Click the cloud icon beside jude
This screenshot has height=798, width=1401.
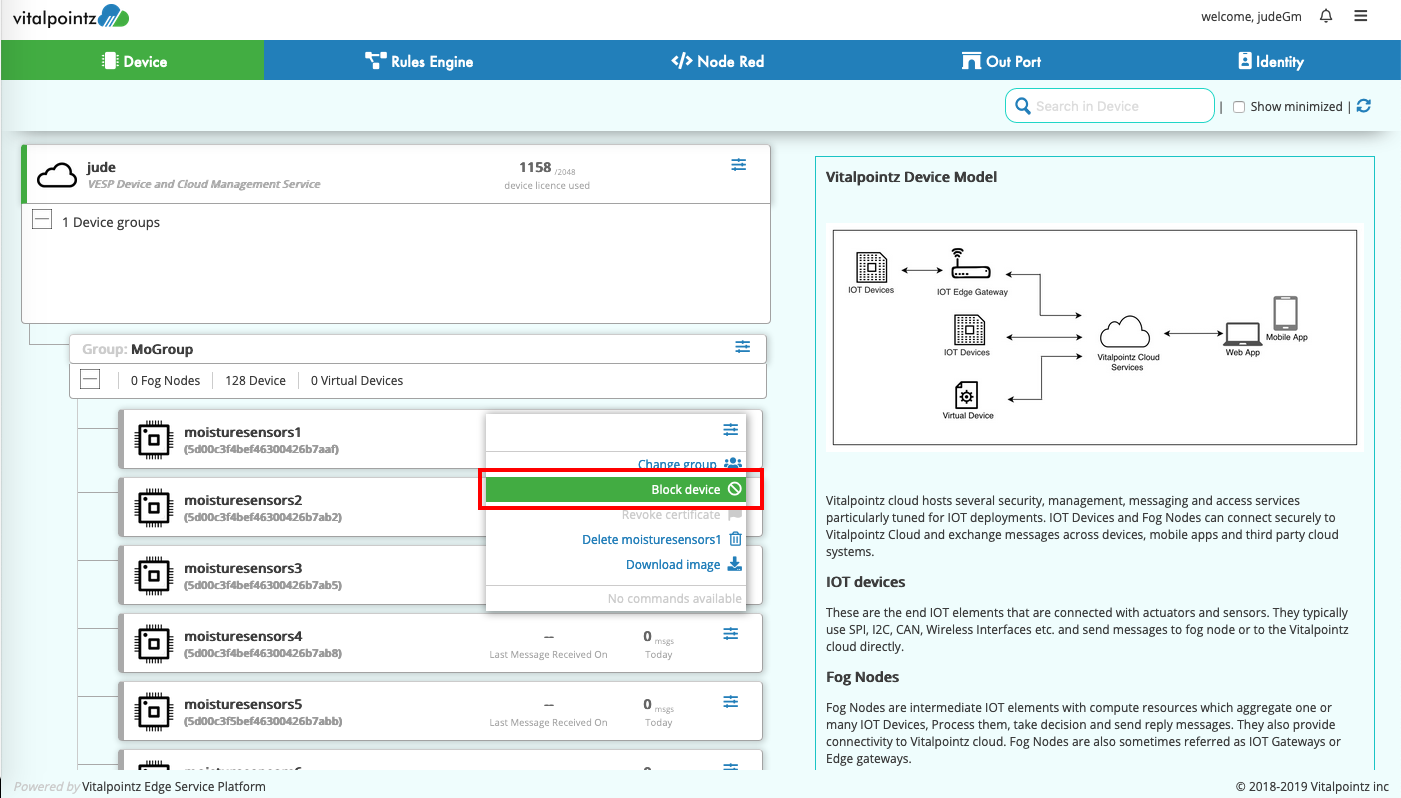(x=57, y=175)
